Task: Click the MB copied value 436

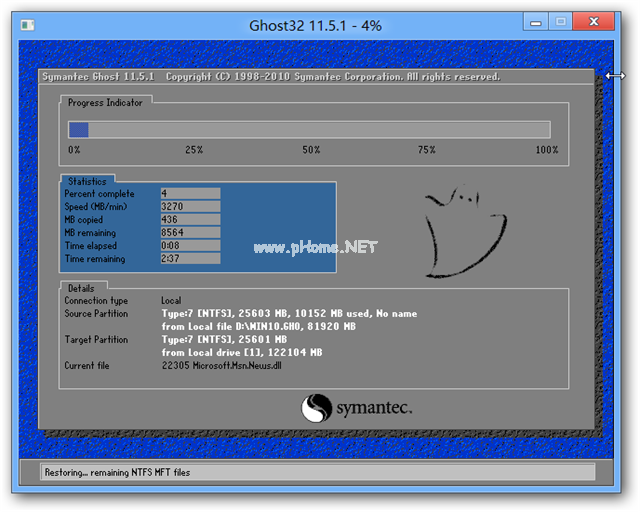Action: point(190,219)
